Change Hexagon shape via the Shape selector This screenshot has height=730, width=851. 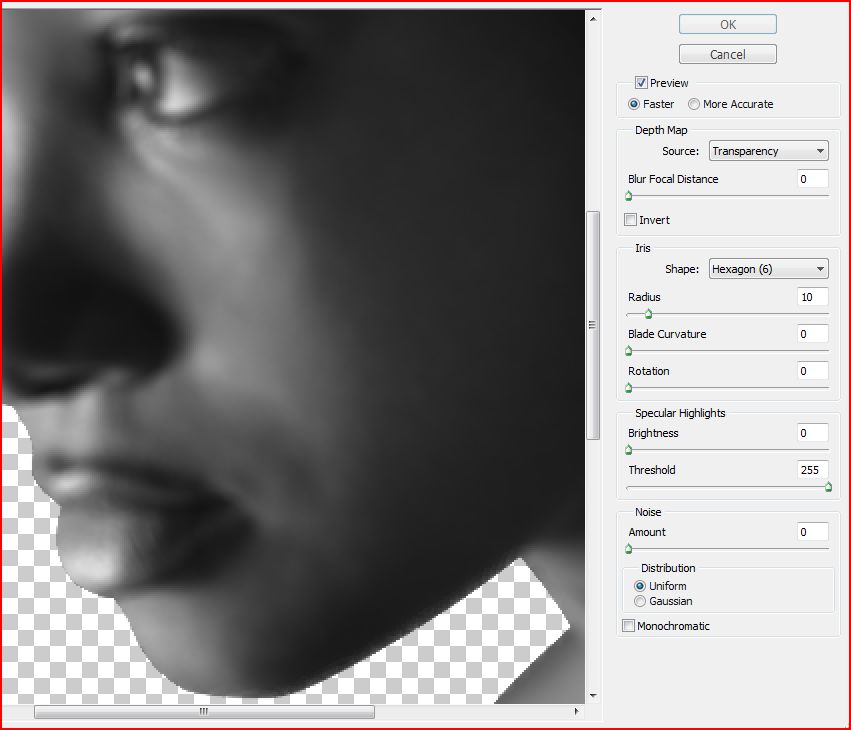pos(768,268)
